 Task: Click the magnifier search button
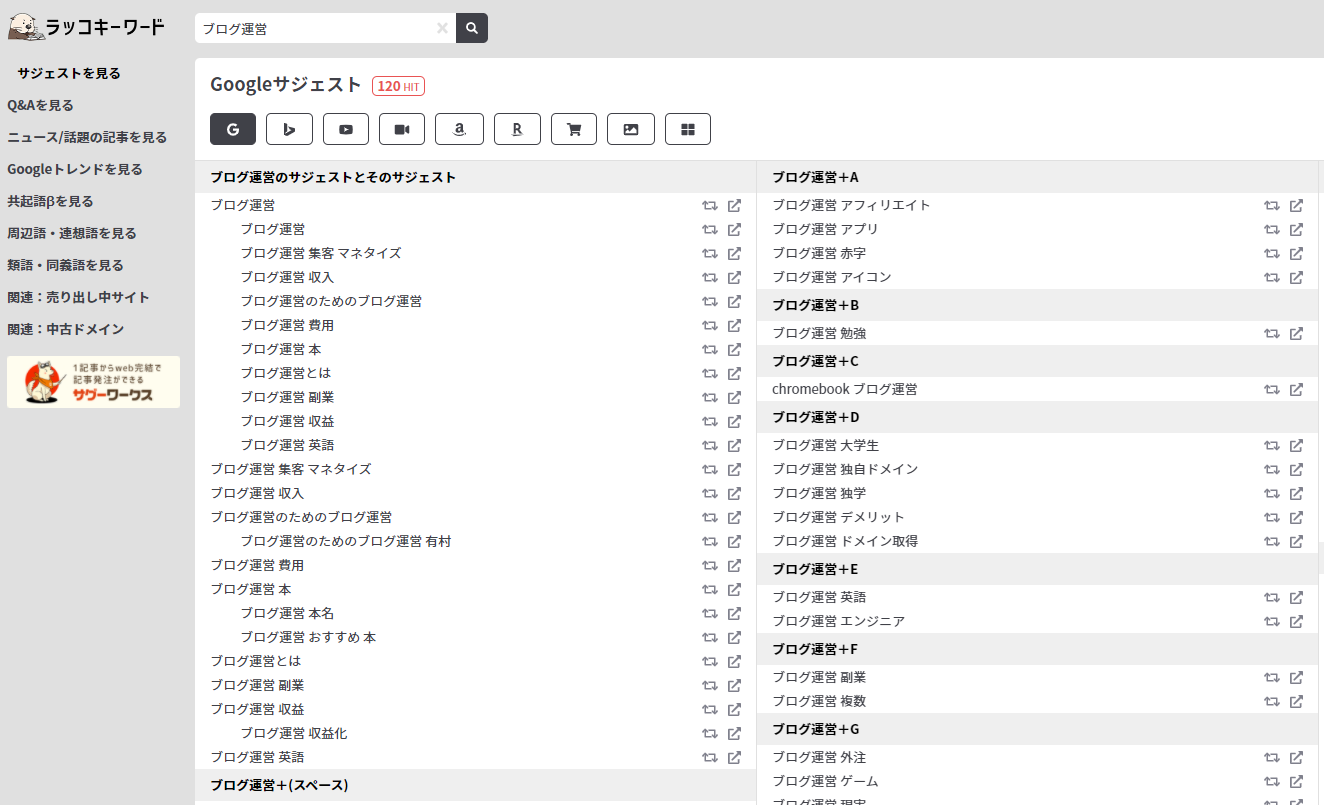[471, 28]
